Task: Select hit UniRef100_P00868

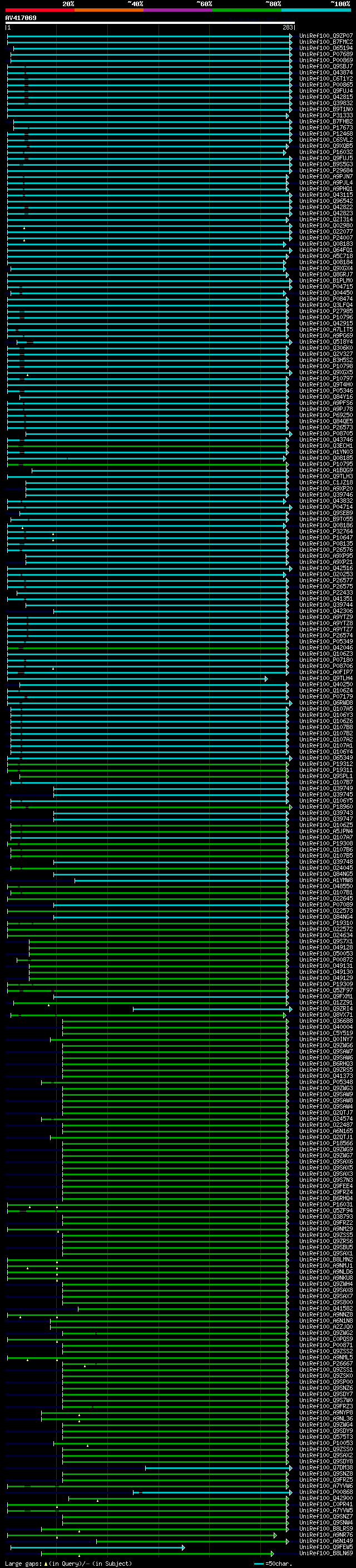Action: (326, 1492)
